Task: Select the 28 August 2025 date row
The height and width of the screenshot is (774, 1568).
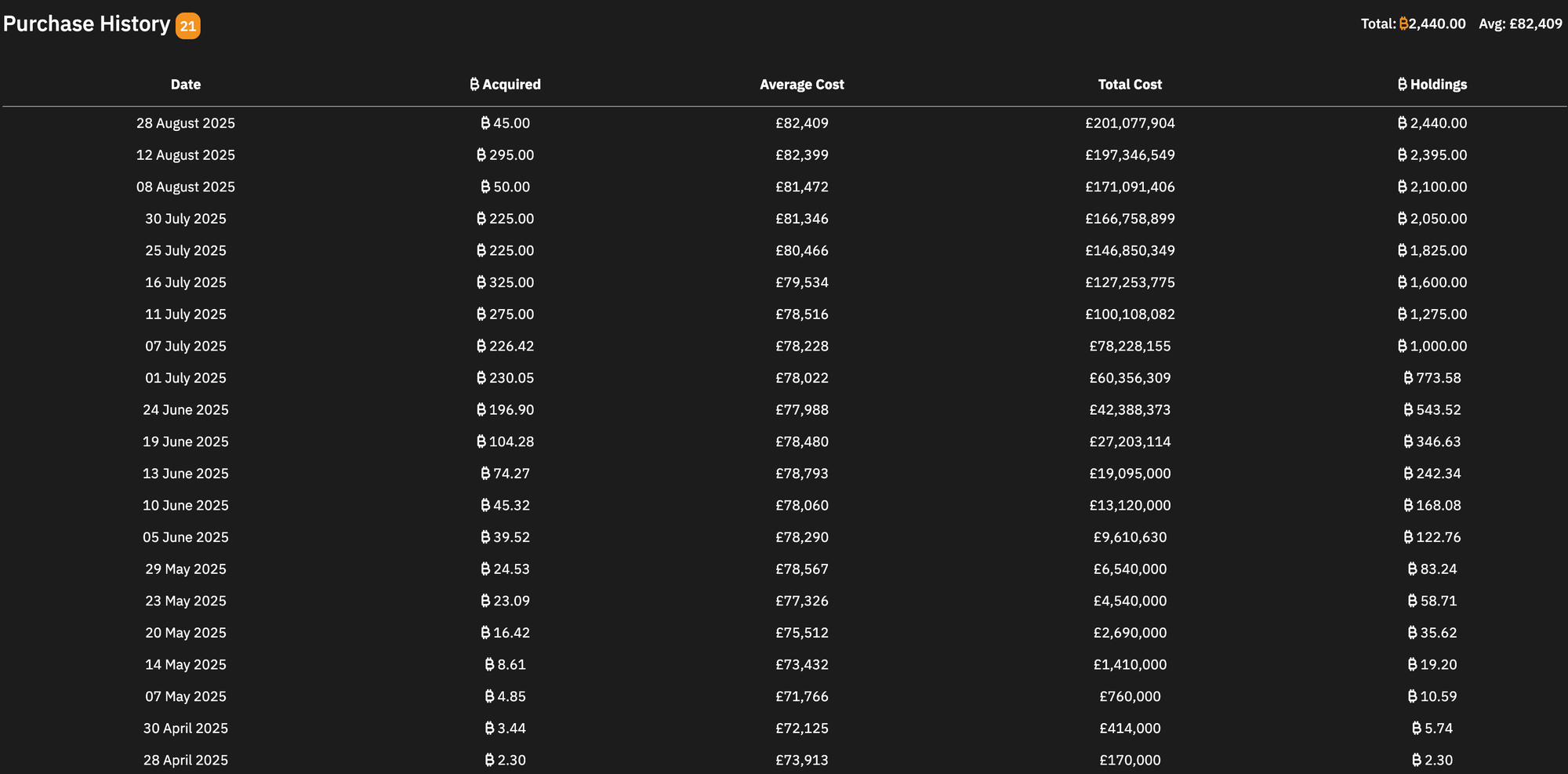Action: pos(186,123)
